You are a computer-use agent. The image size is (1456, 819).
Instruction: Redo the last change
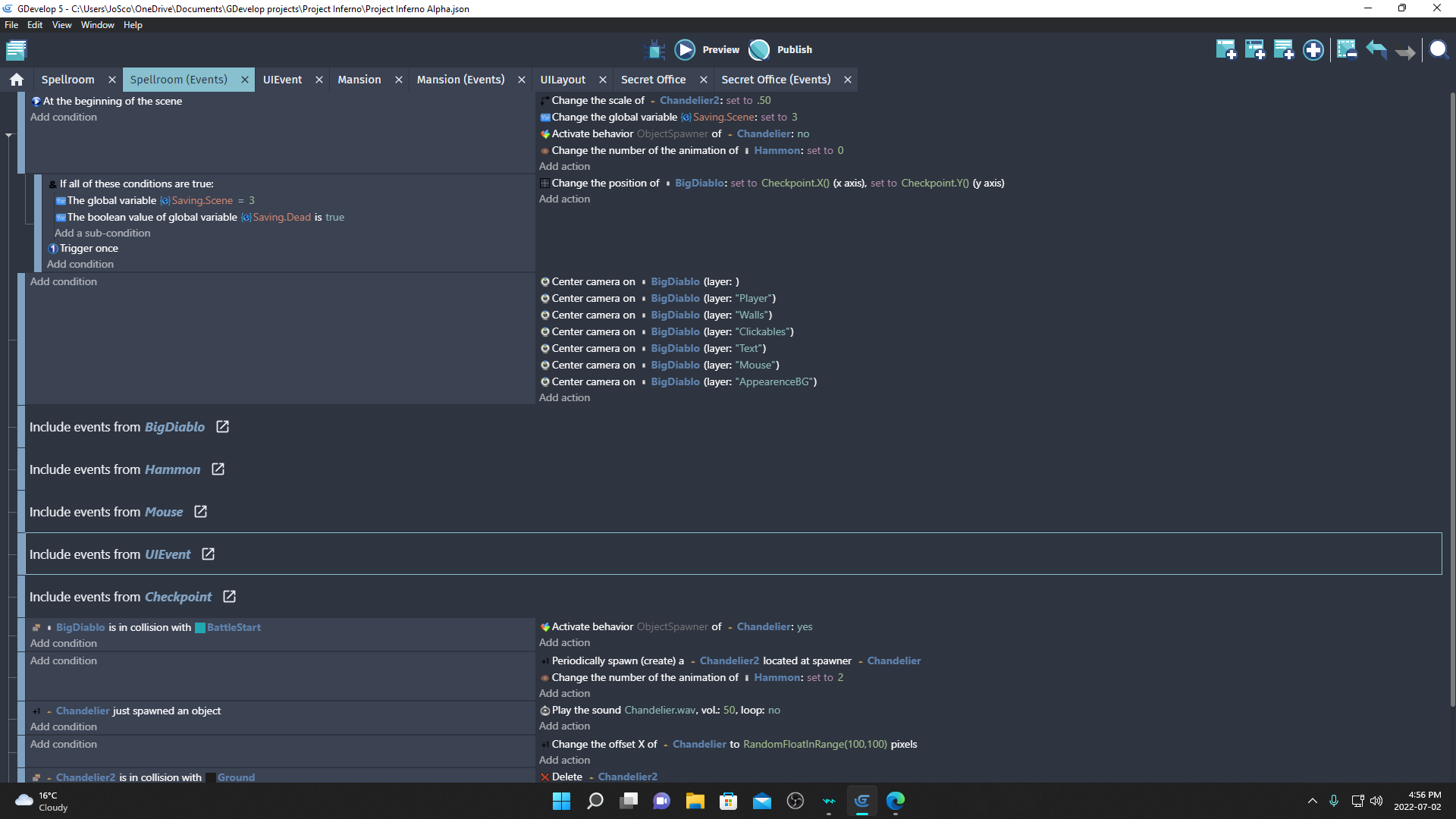tap(1407, 49)
